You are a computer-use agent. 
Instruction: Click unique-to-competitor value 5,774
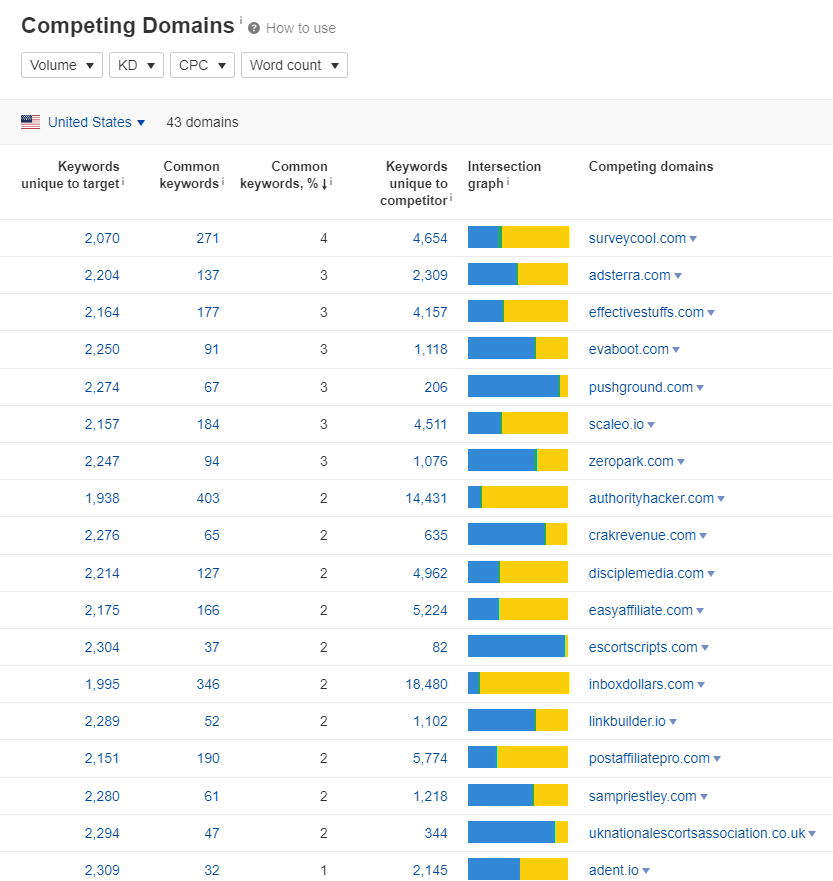(430, 759)
